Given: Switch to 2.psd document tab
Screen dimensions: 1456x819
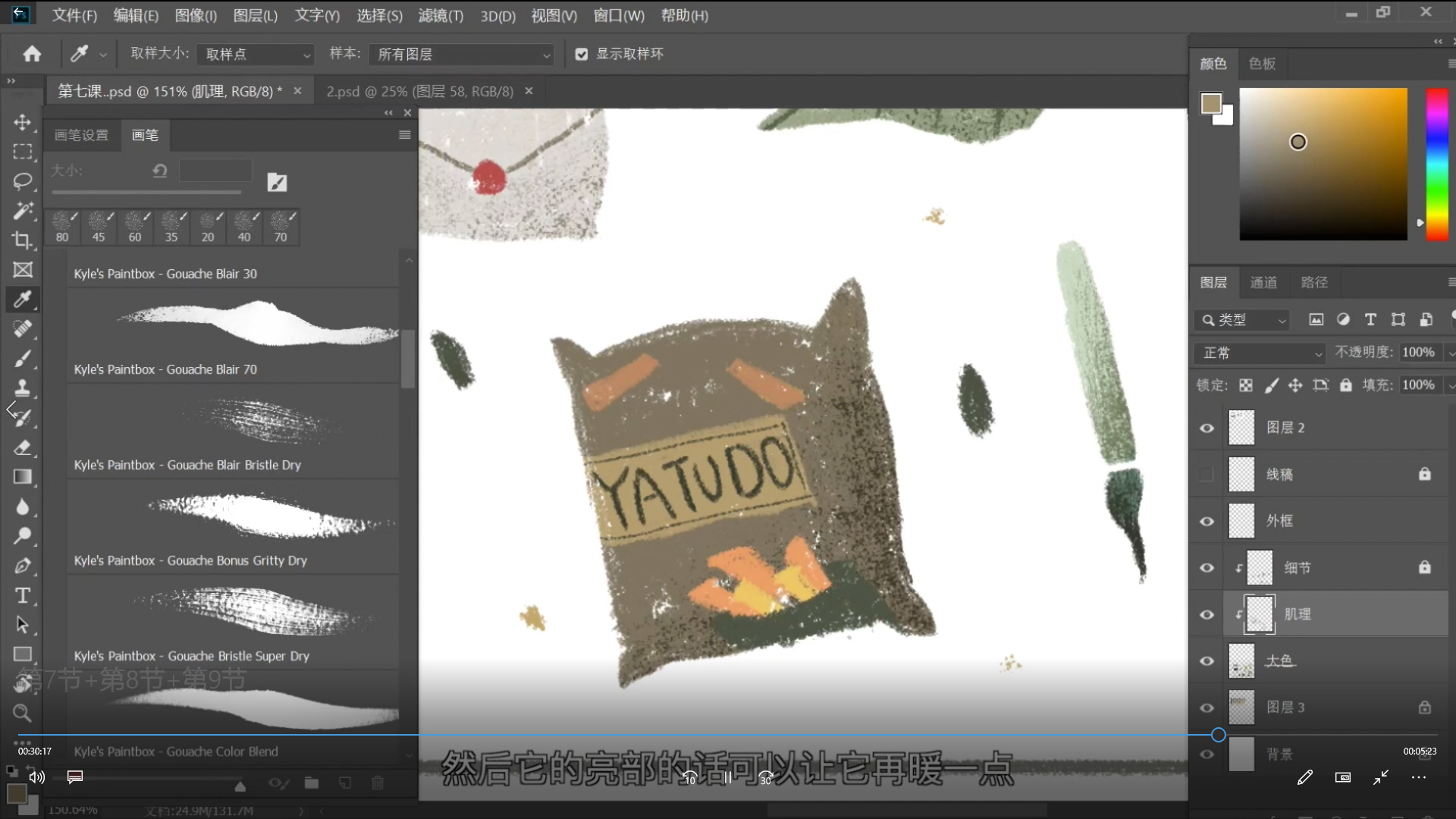Looking at the screenshot, I should click(420, 91).
